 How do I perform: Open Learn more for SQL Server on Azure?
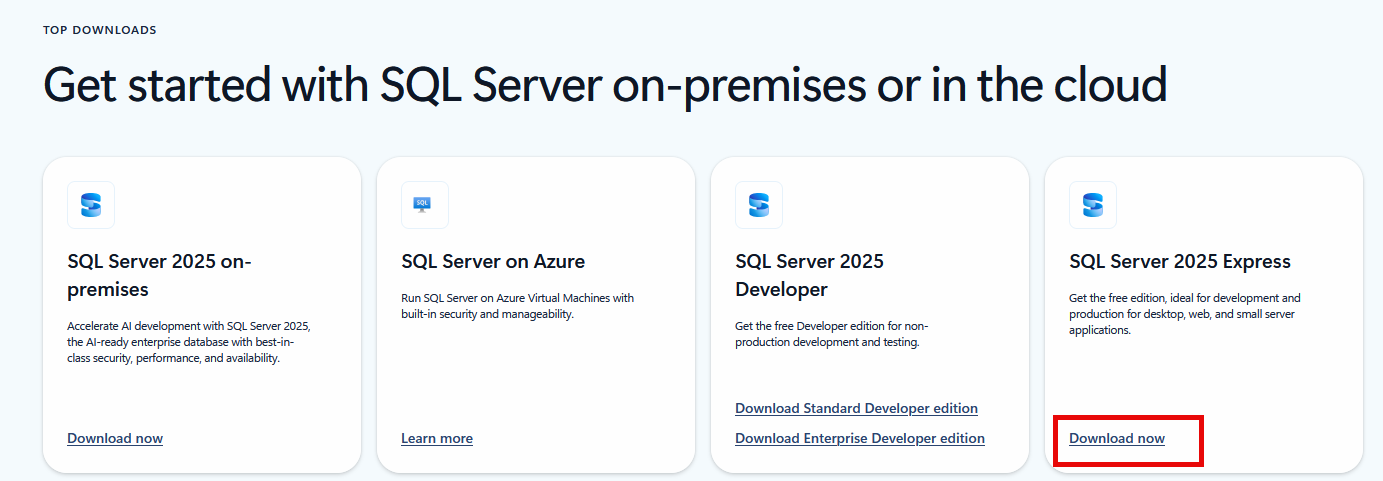point(437,438)
